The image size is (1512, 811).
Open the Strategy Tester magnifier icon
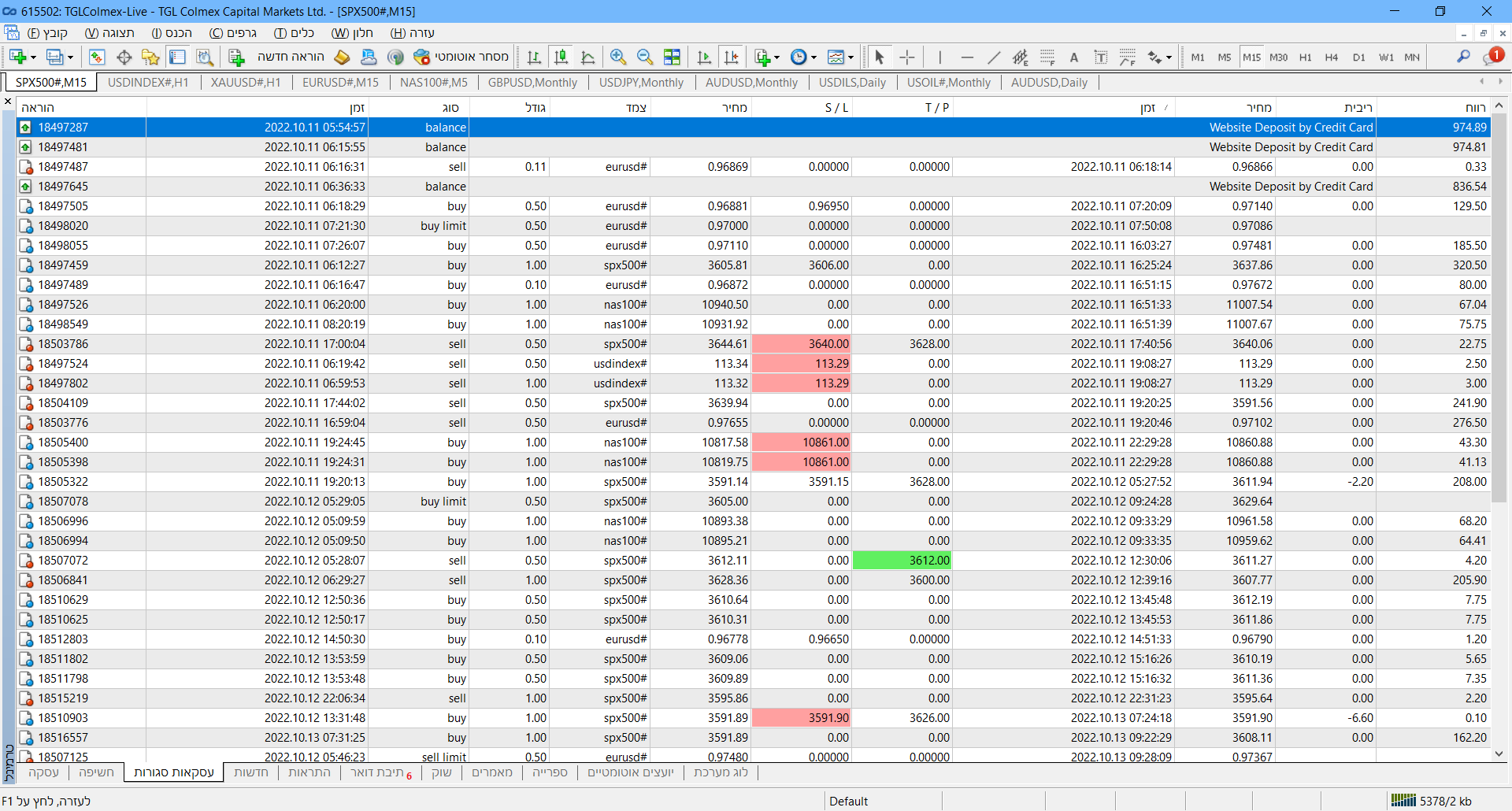(205, 57)
